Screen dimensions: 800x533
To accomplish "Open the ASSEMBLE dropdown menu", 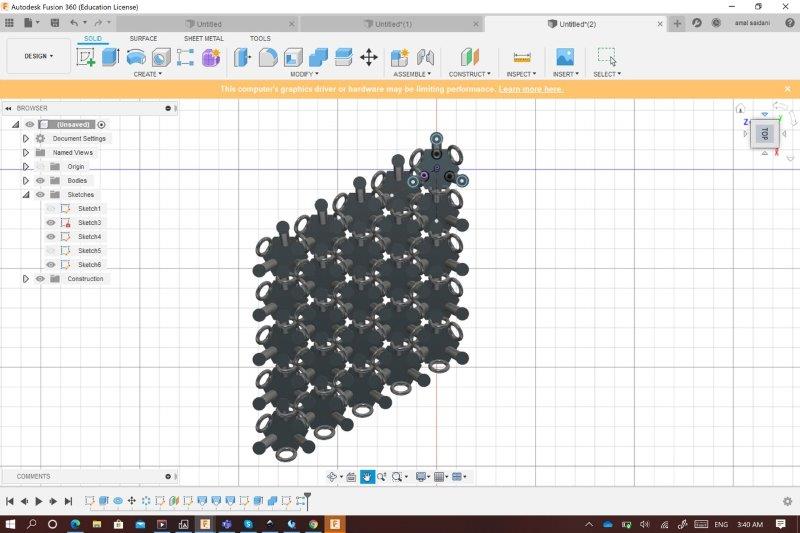I will [412, 74].
